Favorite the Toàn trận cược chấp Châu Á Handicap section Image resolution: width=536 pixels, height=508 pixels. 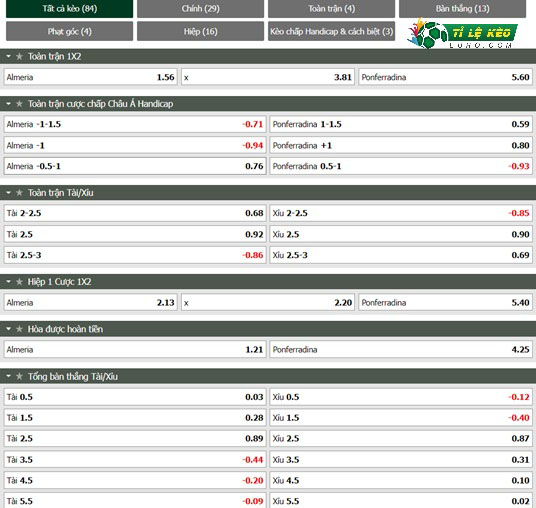(19, 104)
